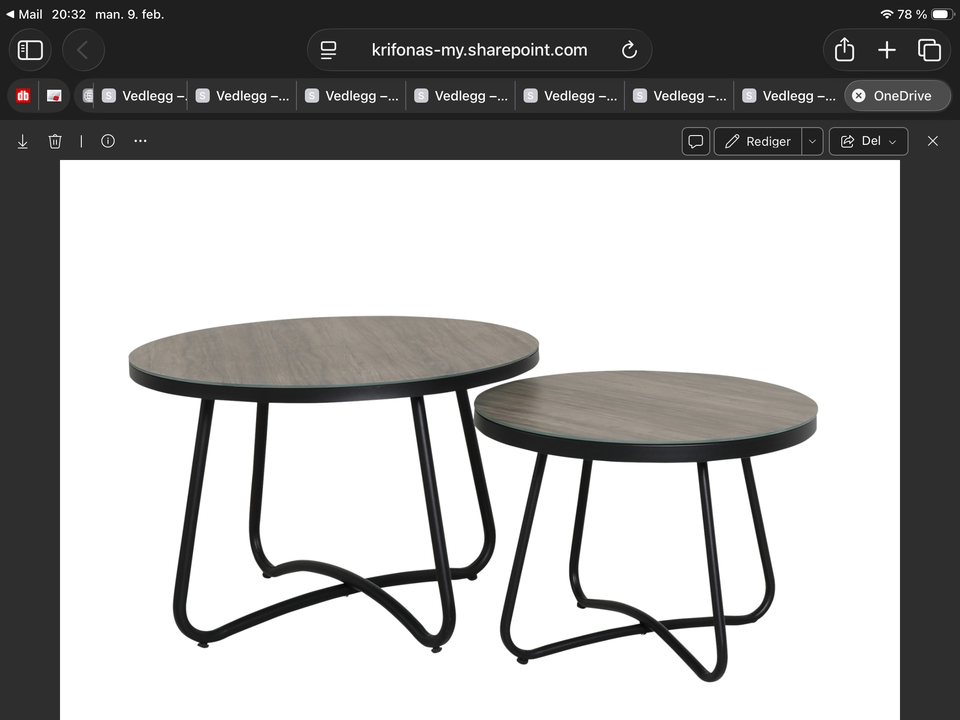
Task: Show the Safari sidebar
Action: (30, 50)
